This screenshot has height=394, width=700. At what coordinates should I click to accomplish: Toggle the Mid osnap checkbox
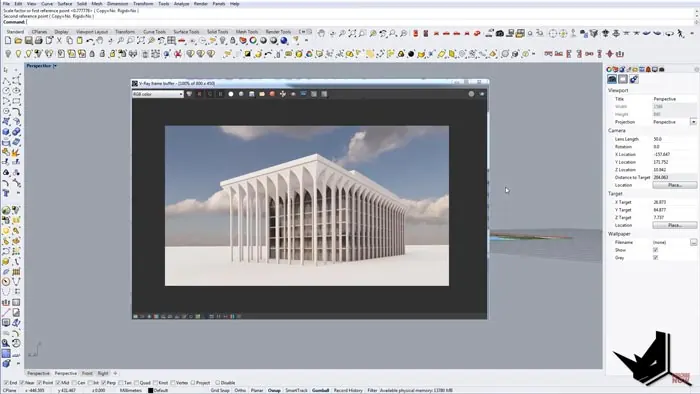point(58,383)
